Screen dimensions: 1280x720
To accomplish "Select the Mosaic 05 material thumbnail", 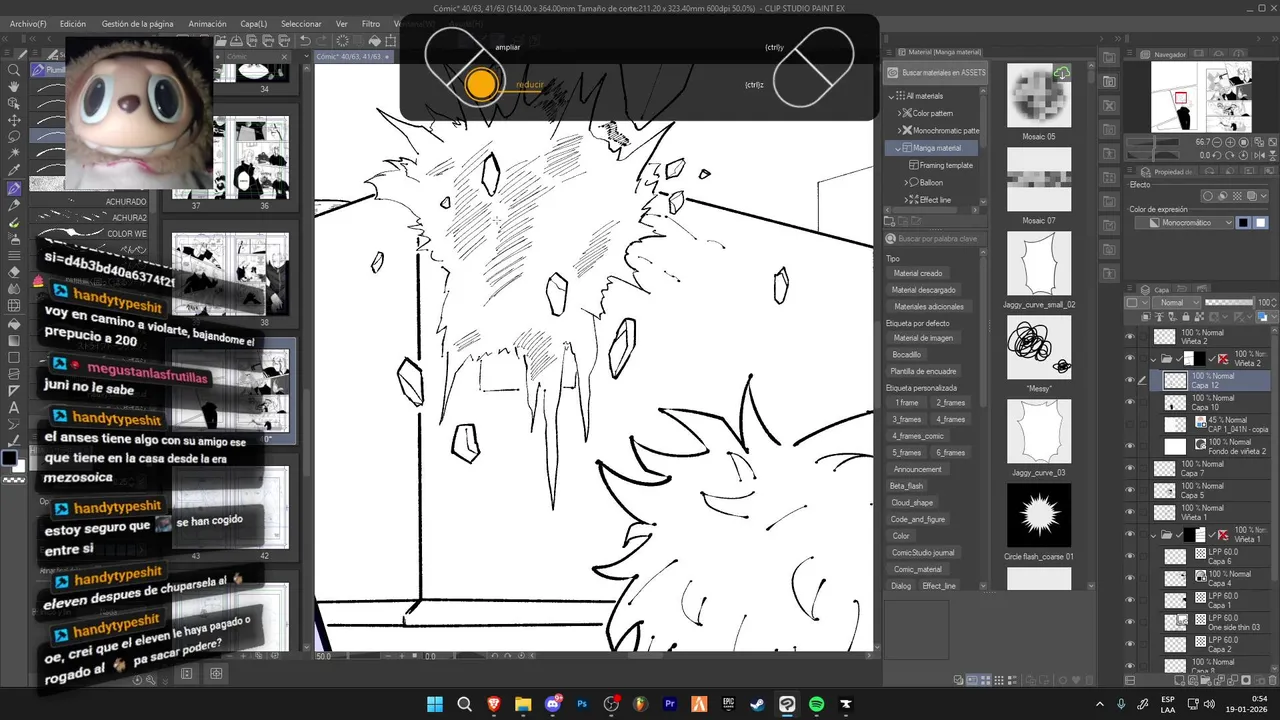I will [x=1038, y=96].
